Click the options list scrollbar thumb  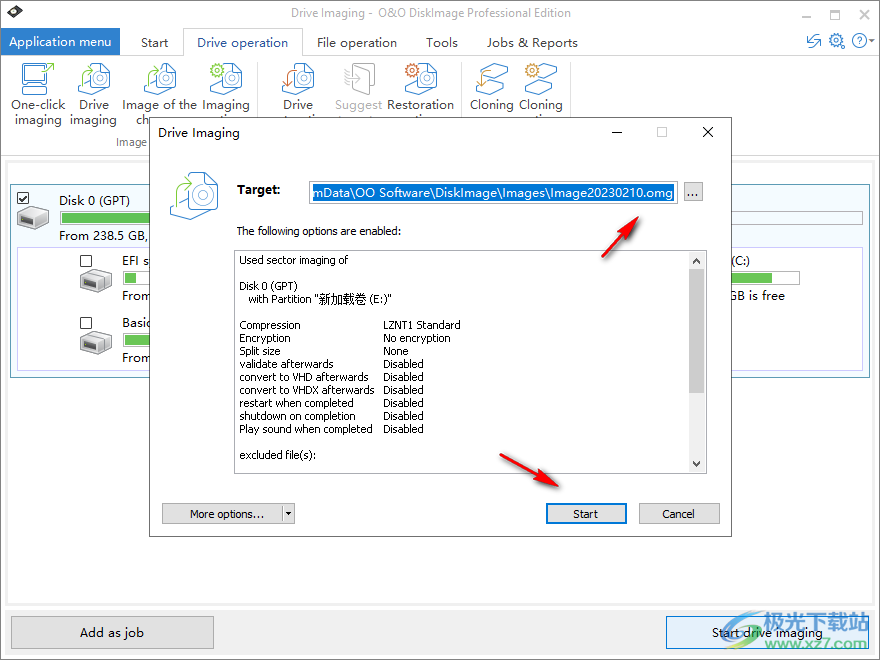click(x=696, y=331)
